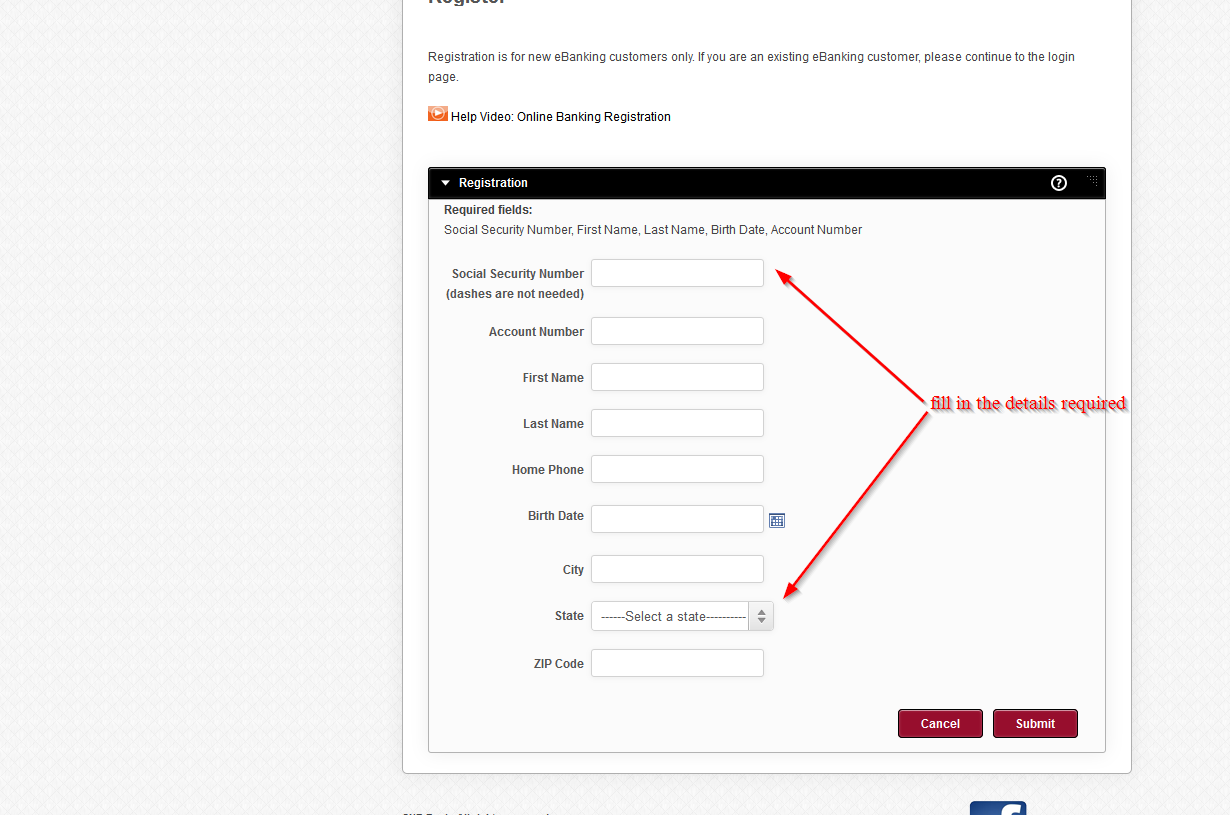Grab the panel drag handle dots icon
Viewport: 1230px width, 815px height.
point(1092,181)
